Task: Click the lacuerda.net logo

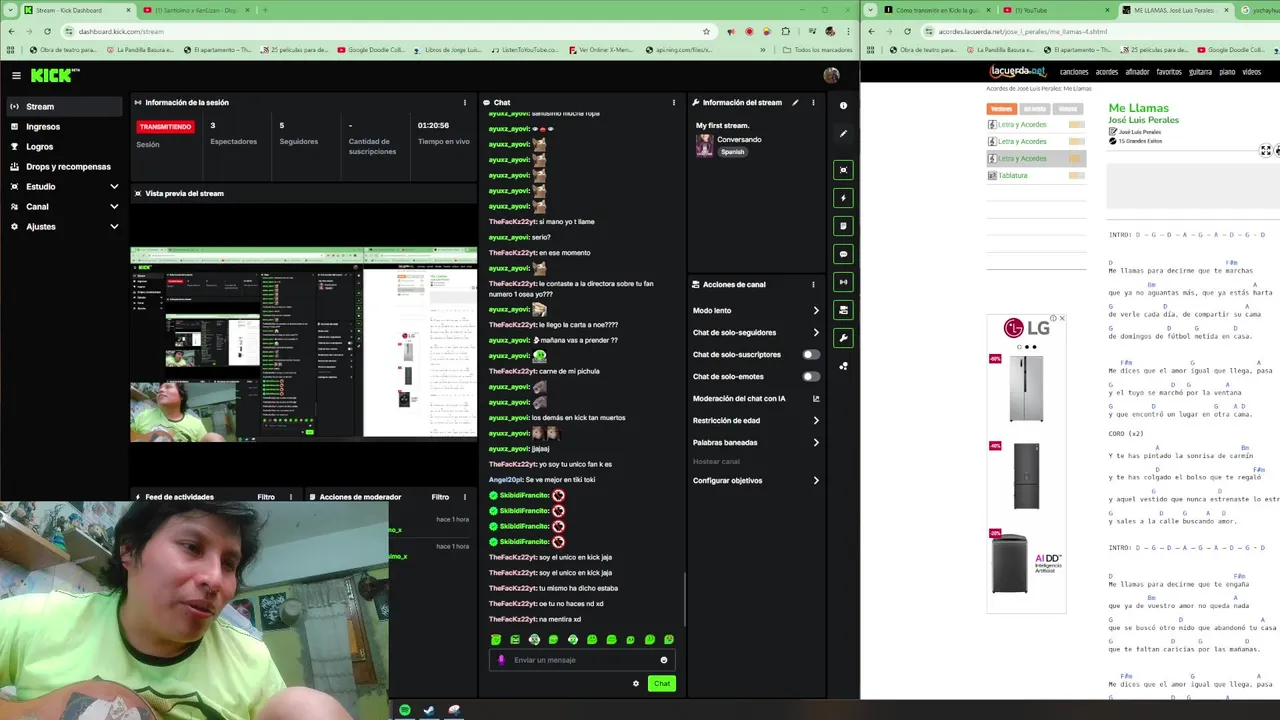Action: coord(1017,72)
